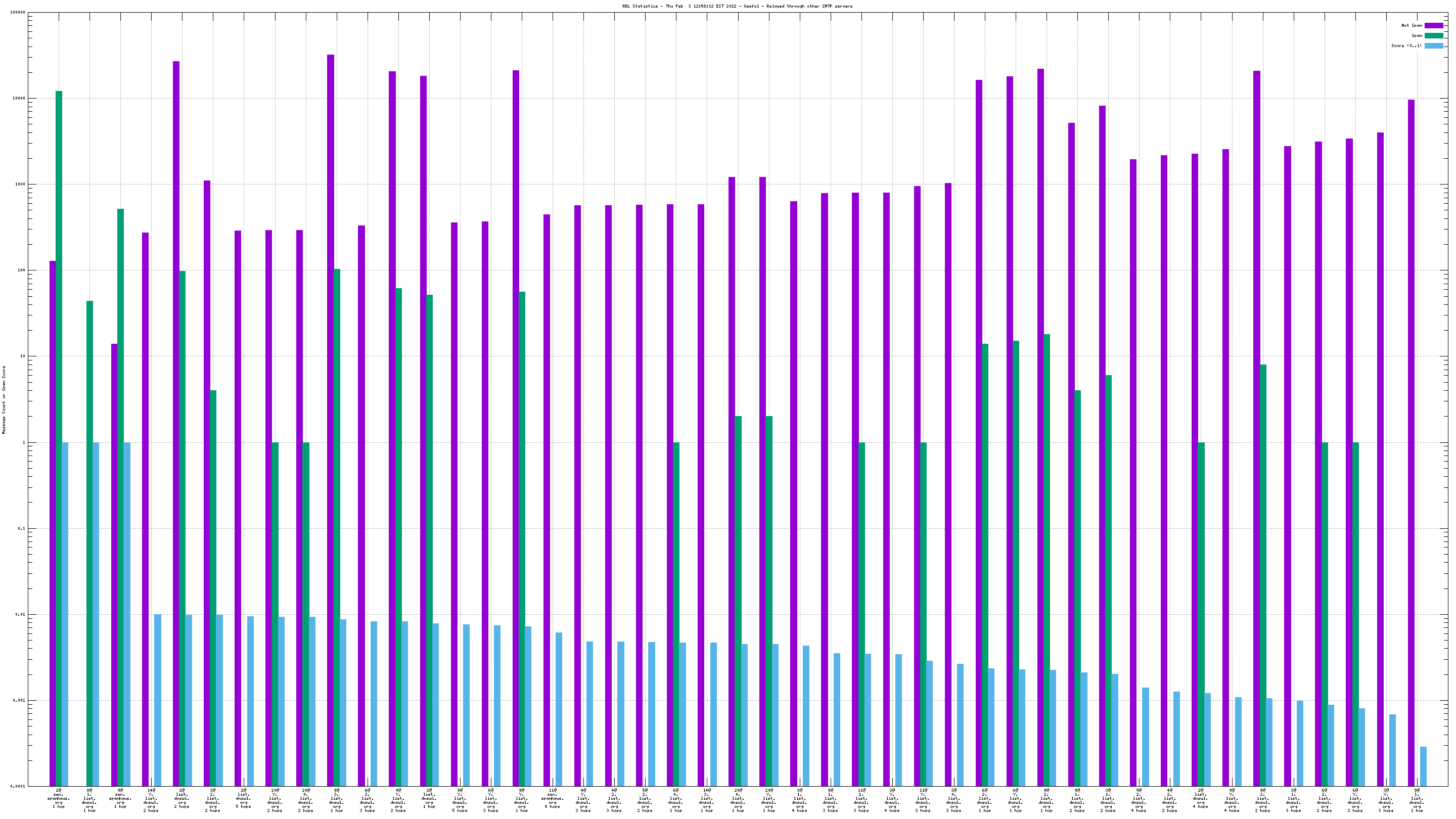Click the green Spam legend swatch
The height and width of the screenshot is (819, 1456).
1433,35
